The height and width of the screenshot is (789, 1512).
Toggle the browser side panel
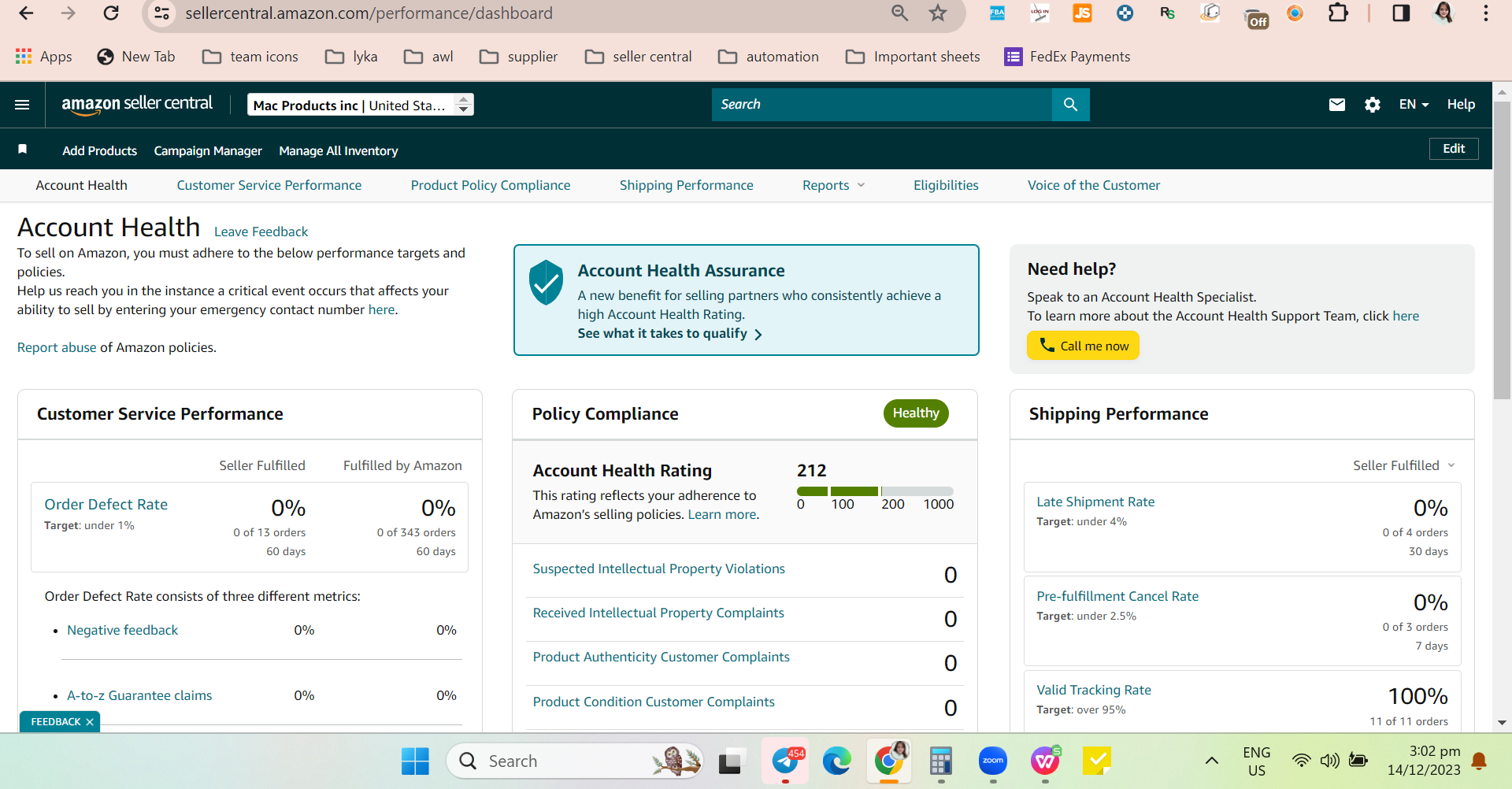tap(1401, 13)
